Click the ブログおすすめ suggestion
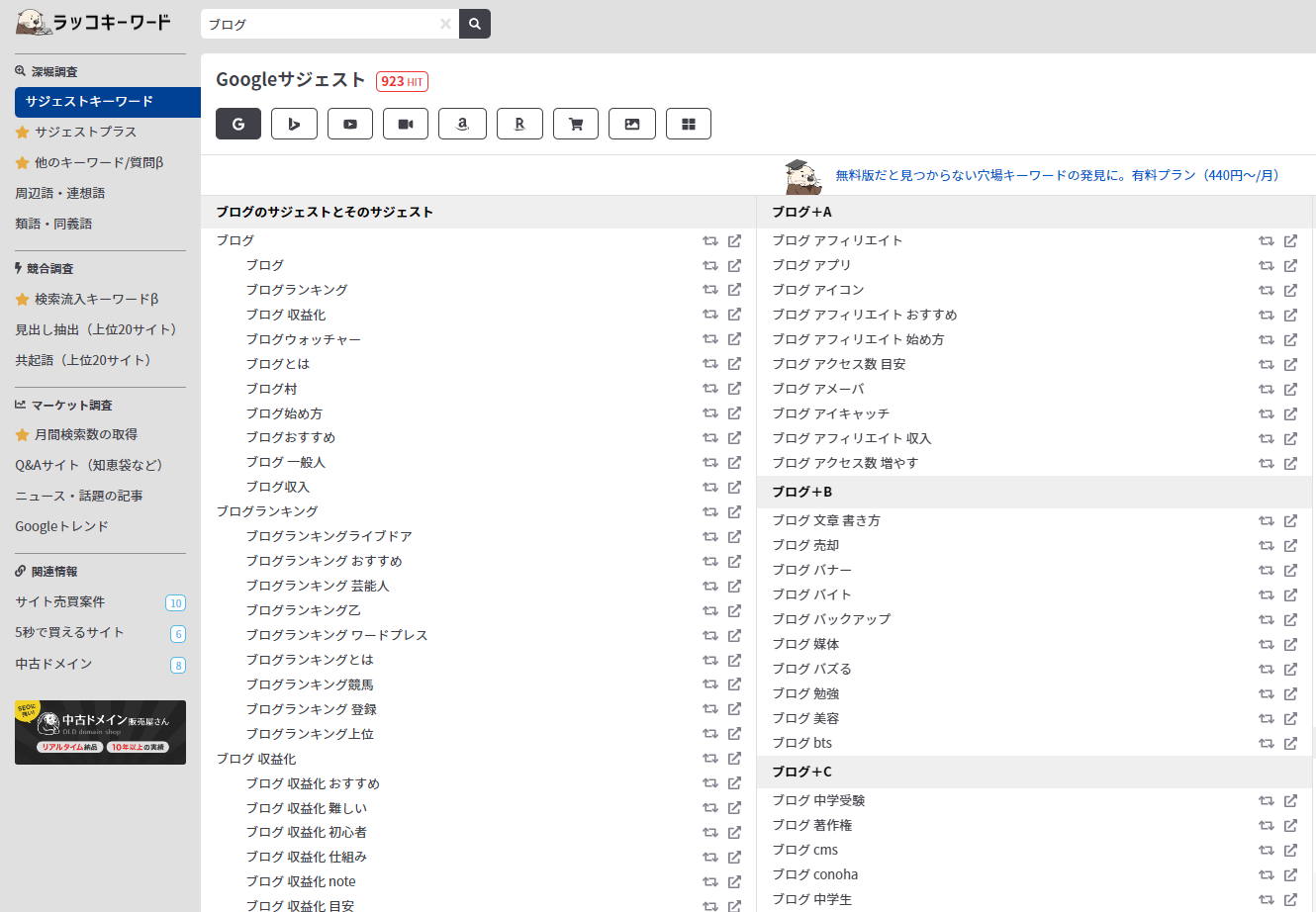The width and height of the screenshot is (1316, 912). [x=291, y=437]
